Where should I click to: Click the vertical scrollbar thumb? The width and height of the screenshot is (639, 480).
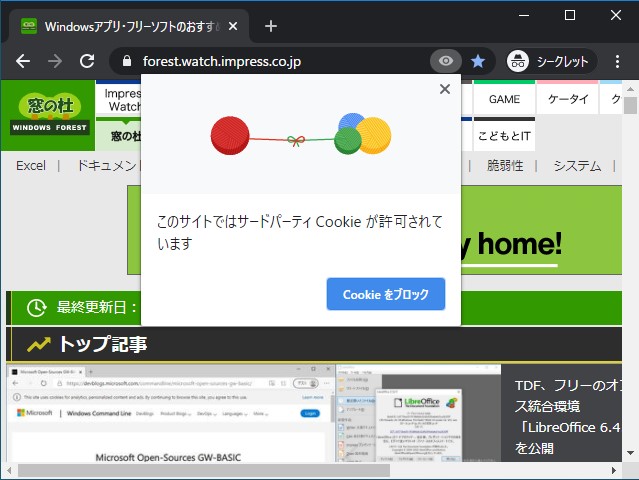click(x=630, y=106)
